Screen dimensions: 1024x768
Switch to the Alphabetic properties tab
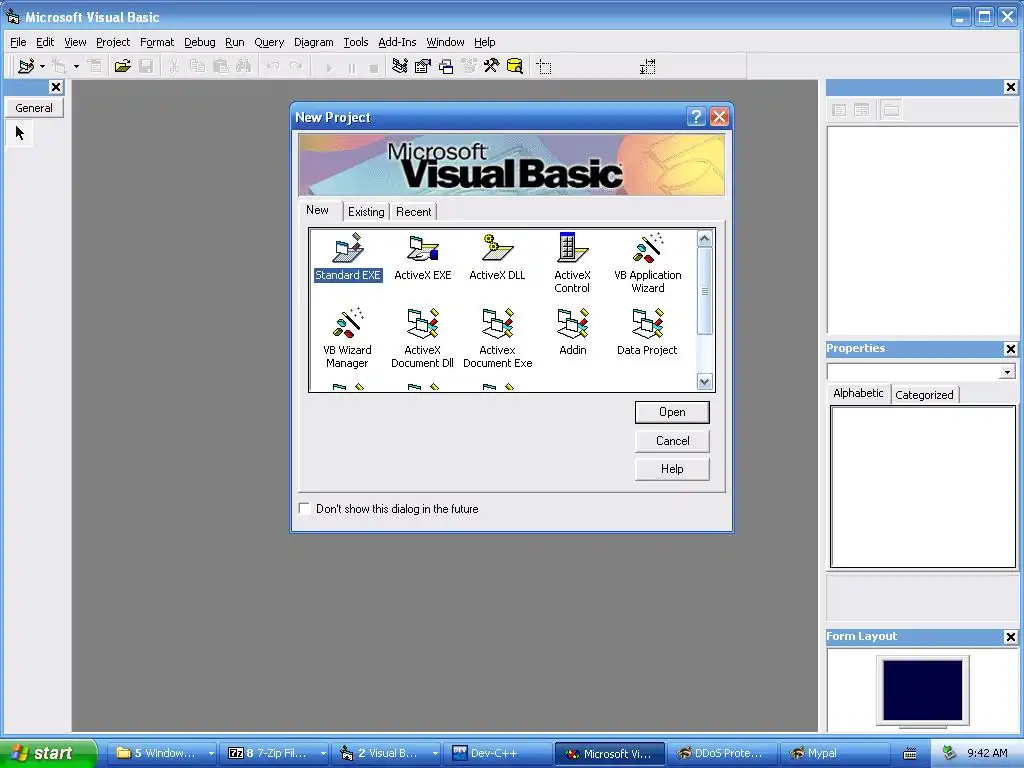[858, 393]
